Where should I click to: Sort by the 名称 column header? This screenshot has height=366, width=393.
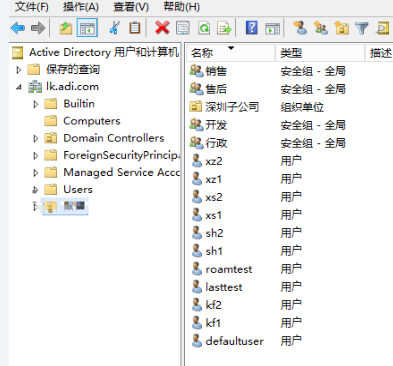click(x=230, y=53)
